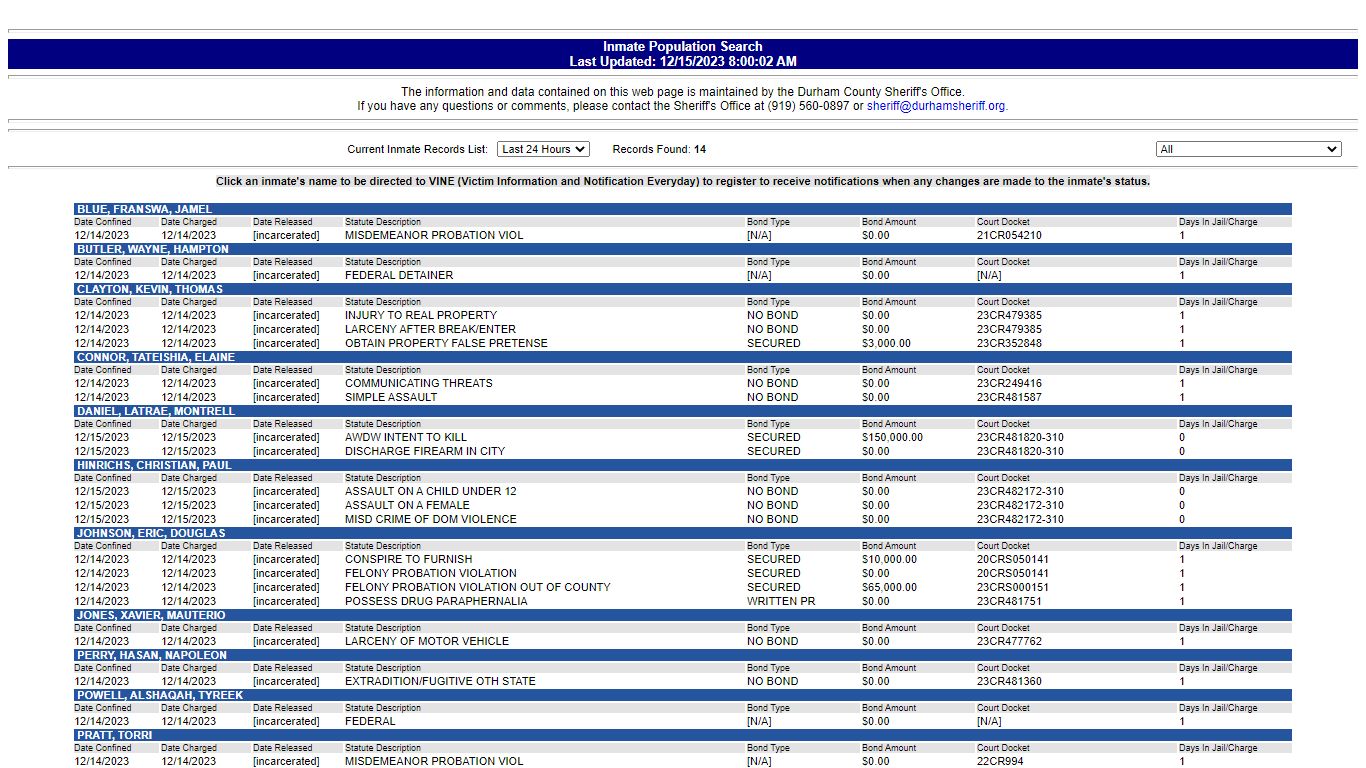Click the Current Inmate Records List label
The image size is (1366, 768).
(x=418, y=149)
